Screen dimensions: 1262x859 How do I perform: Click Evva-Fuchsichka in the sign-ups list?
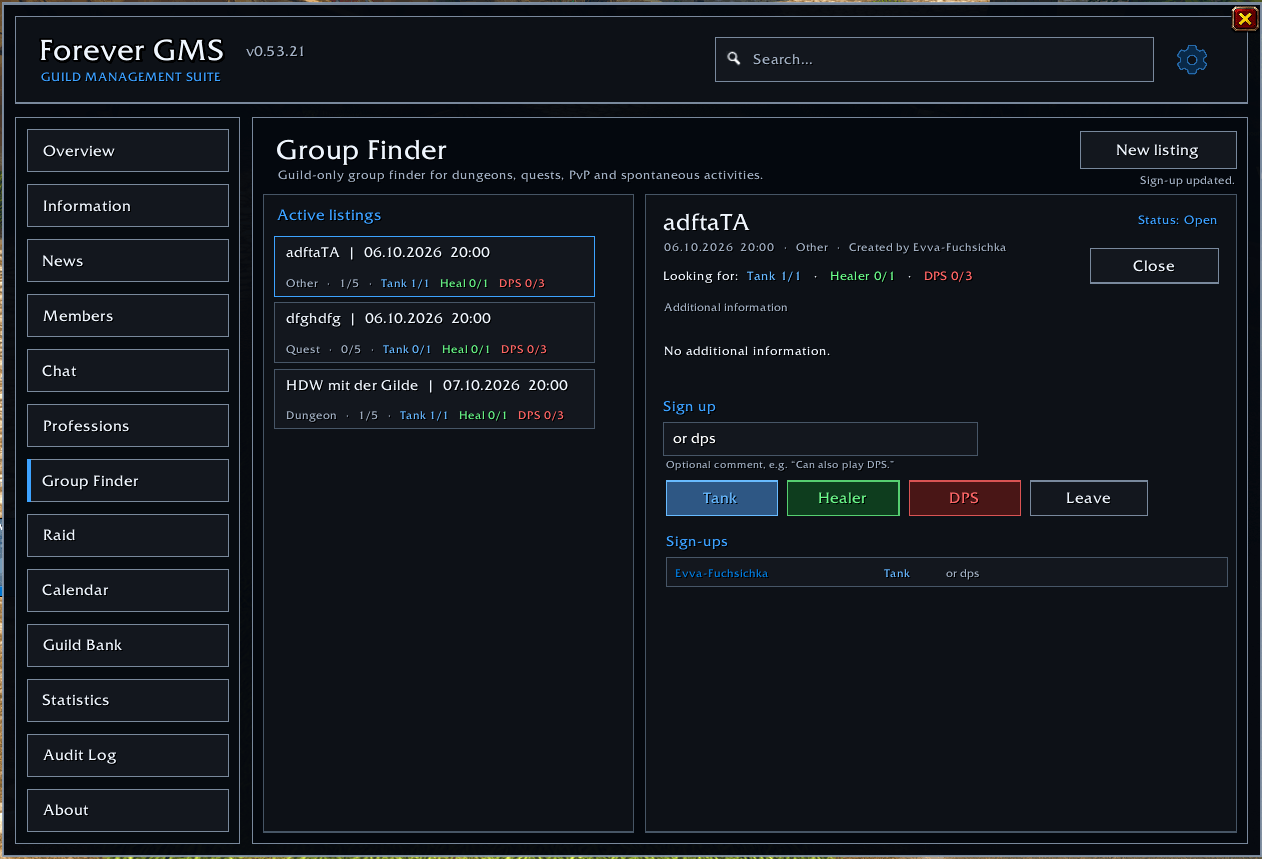pos(721,574)
